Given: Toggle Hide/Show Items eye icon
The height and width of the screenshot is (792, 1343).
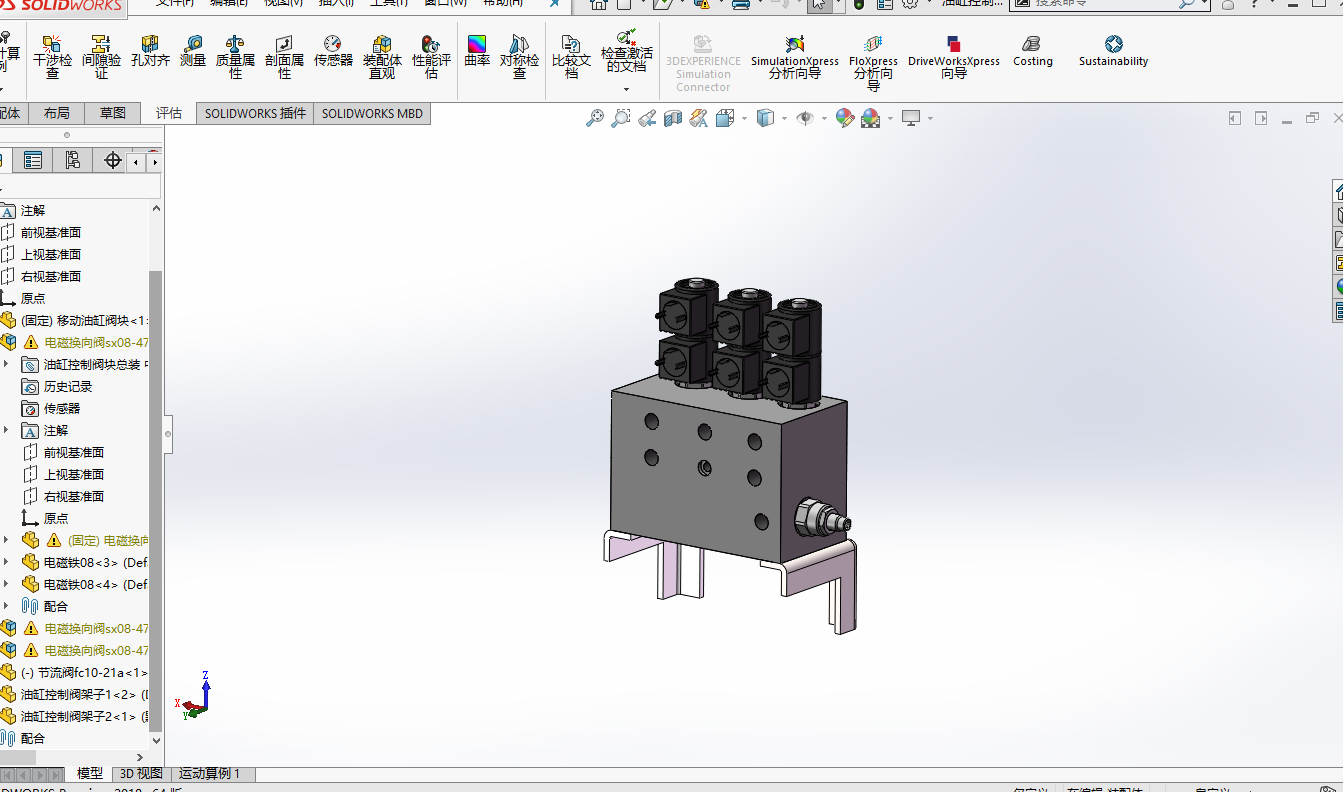Looking at the screenshot, I should point(805,118).
